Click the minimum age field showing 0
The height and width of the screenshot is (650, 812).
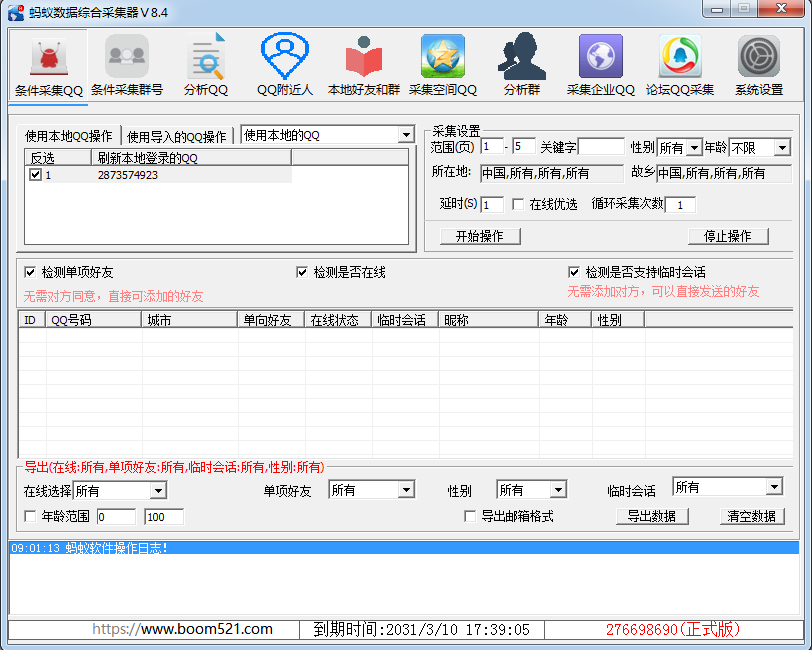[116, 516]
